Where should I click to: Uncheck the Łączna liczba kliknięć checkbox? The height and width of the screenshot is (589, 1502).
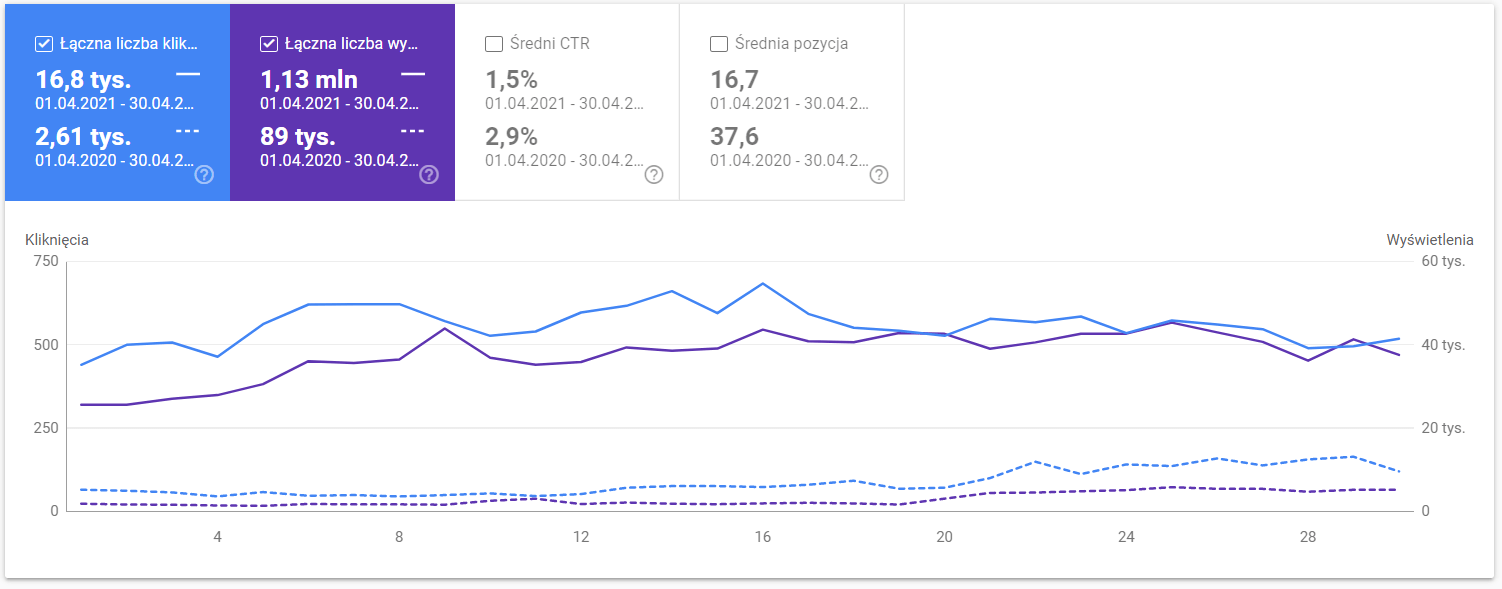click(44, 44)
